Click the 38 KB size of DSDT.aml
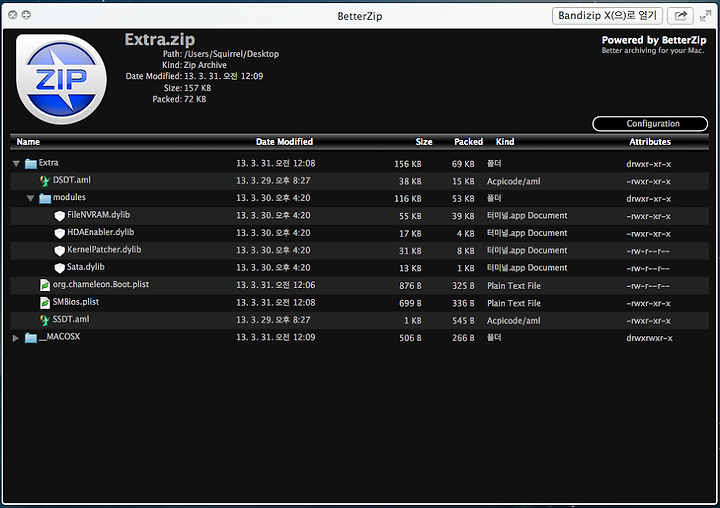Screen dimensions: 720x508 (410, 181)
